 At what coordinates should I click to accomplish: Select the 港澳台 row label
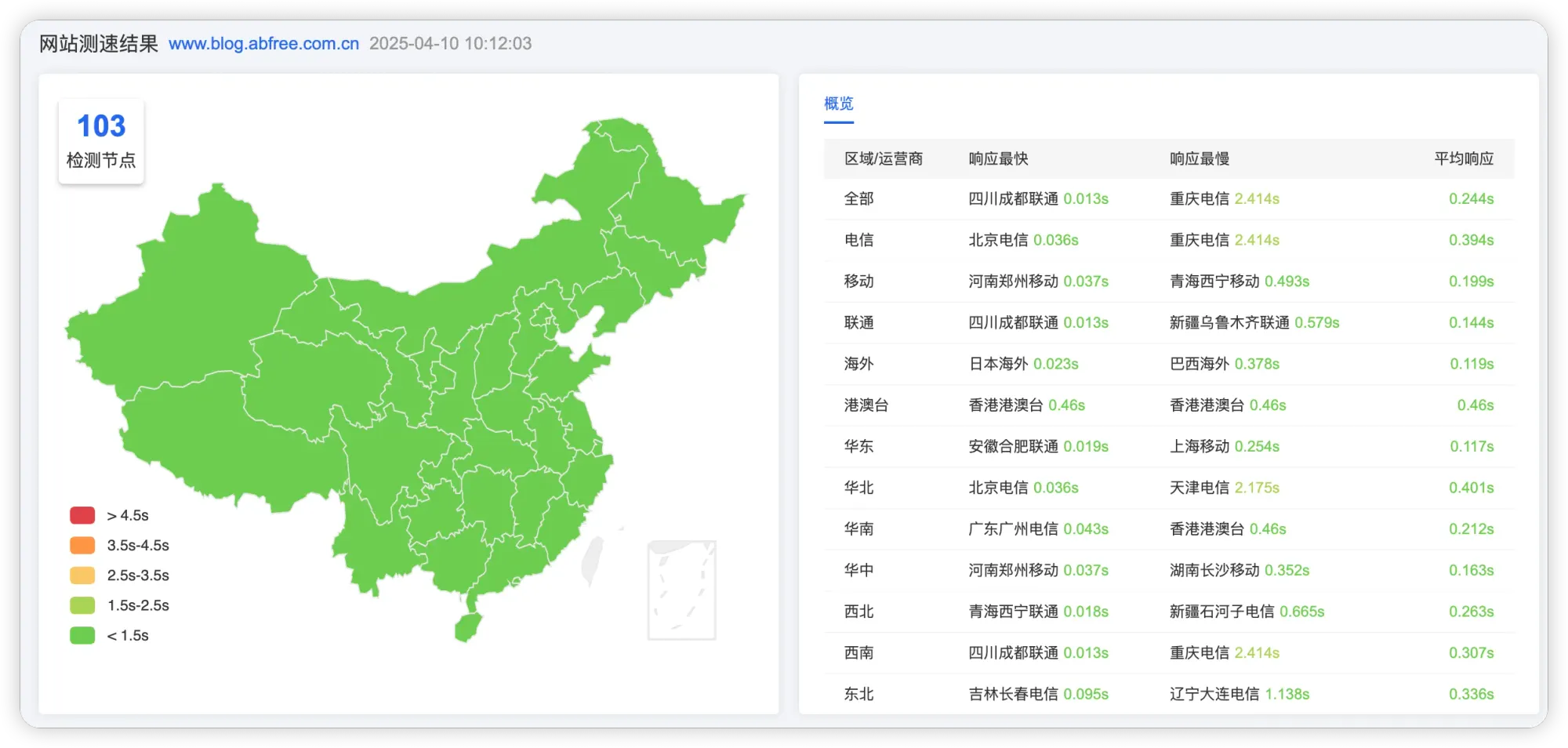point(866,405)
